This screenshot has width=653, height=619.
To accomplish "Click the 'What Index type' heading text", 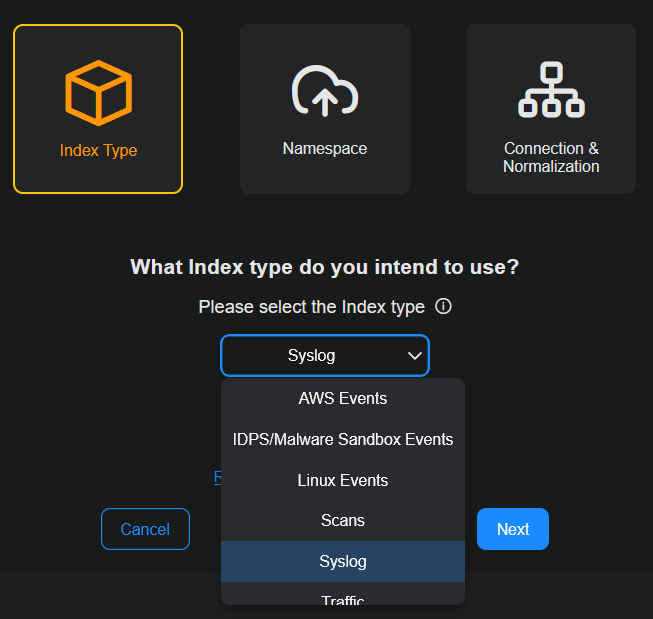I will [325, 267].
